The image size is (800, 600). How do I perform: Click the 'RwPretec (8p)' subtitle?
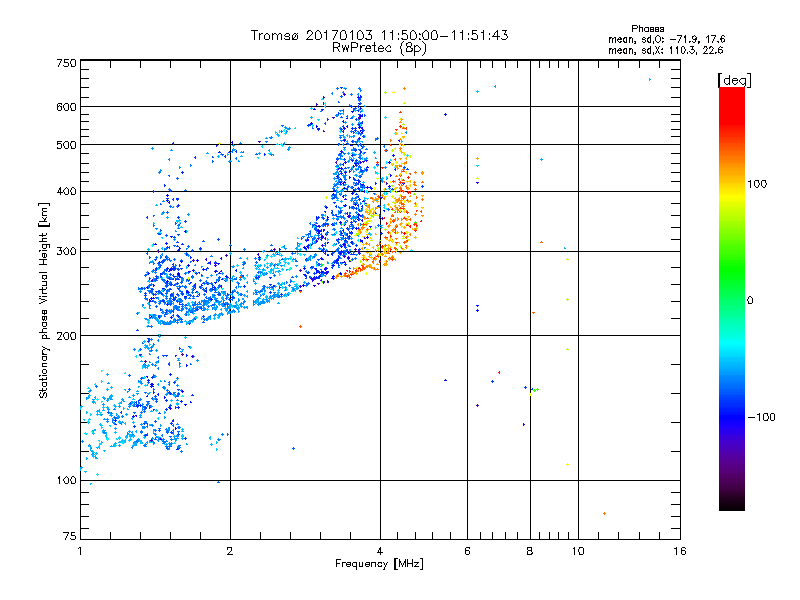pos(379,48)
